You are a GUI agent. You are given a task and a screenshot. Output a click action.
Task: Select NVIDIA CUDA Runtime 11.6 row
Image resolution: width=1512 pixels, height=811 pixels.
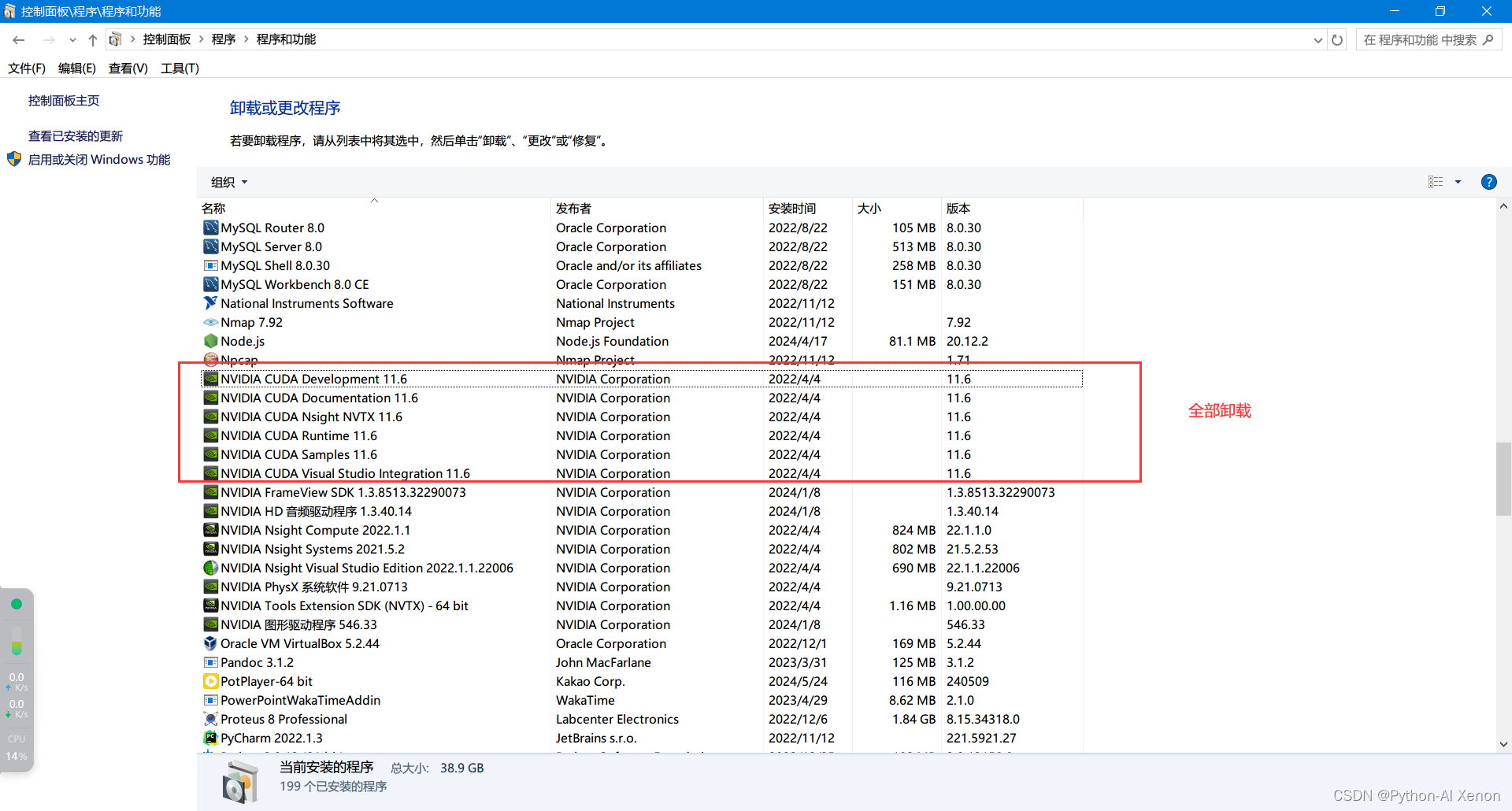pos(642,435)
